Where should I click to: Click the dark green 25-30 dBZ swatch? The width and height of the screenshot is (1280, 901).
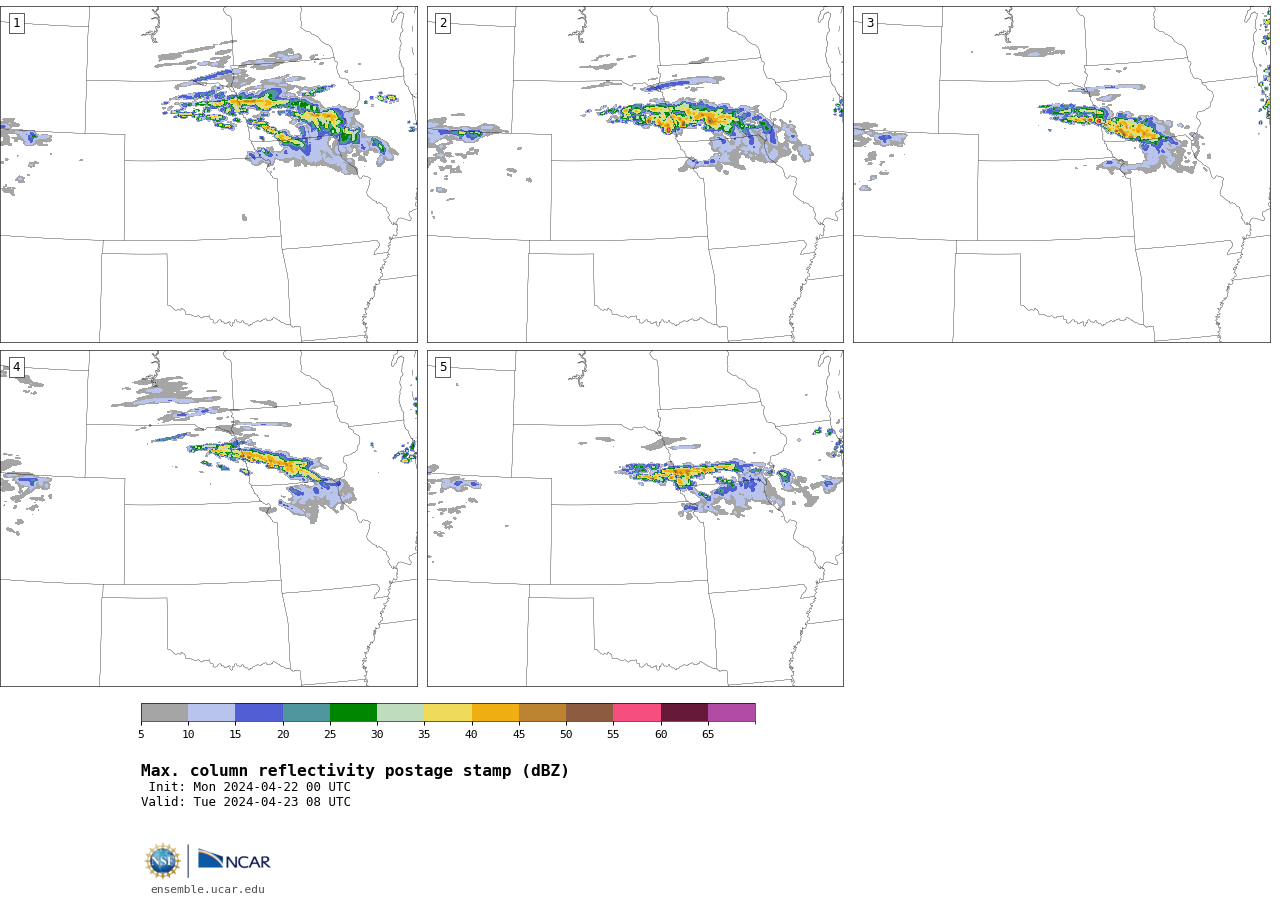353,712
